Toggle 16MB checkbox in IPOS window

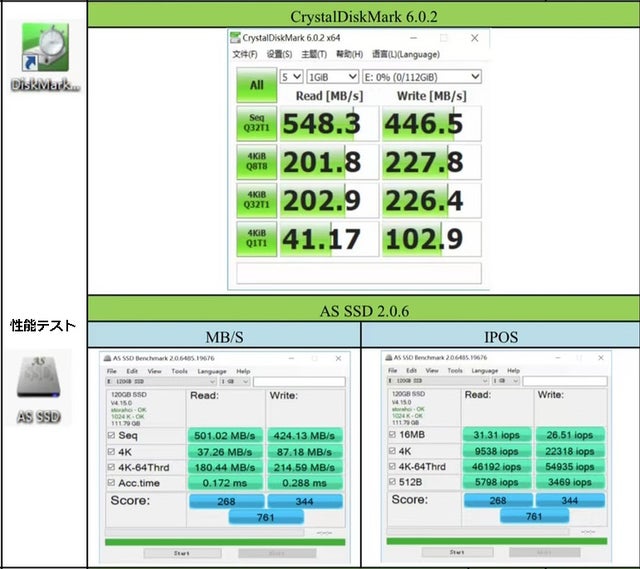tap(392, 434)
